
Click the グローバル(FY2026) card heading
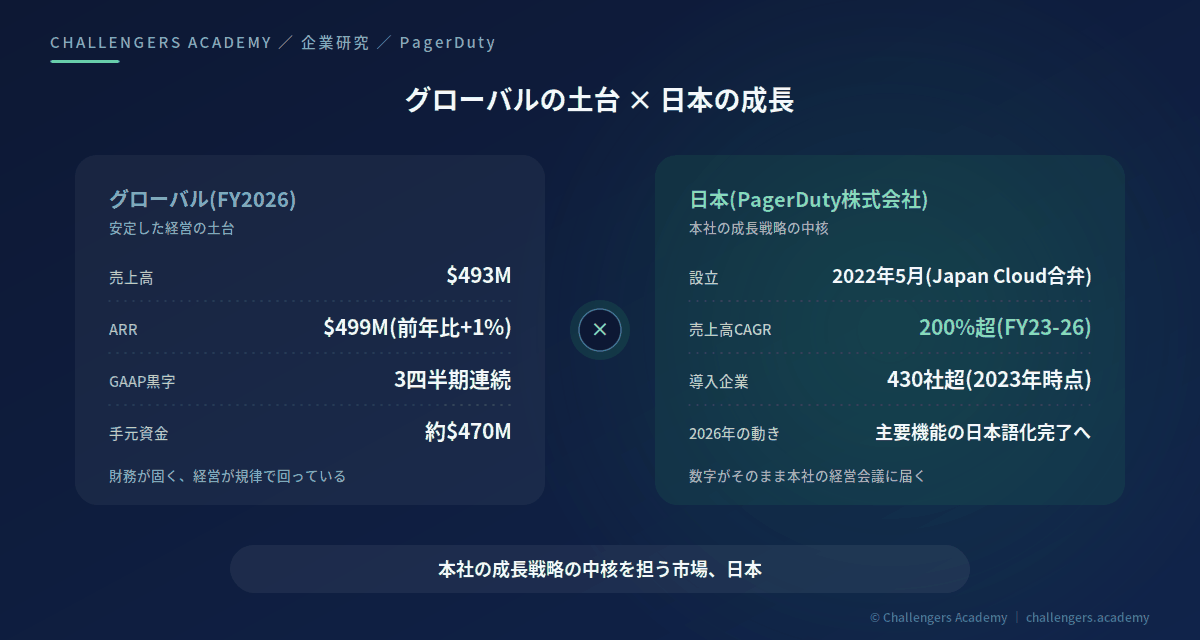coord(202,199)
